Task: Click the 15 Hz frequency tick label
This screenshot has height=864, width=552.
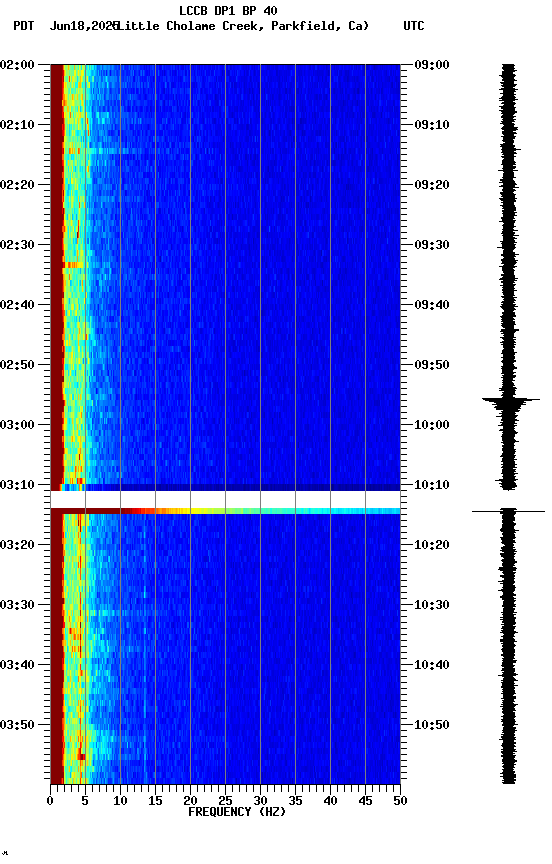Action: tap(155, 801)
